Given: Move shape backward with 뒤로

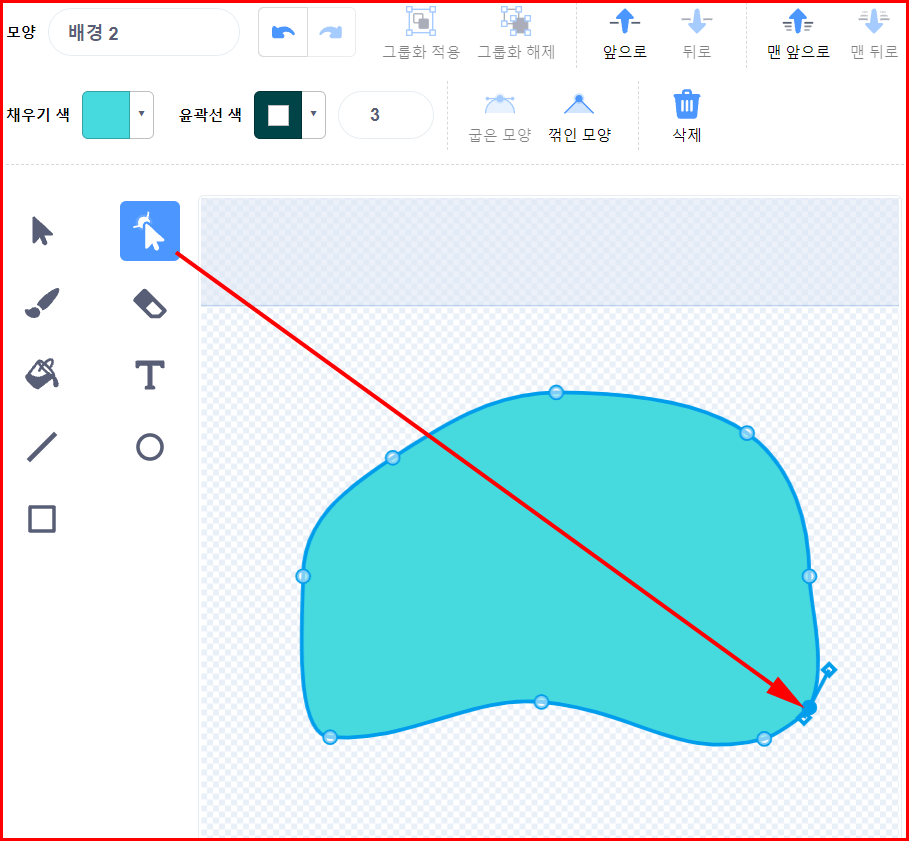Looking at the screenshot, I should (696, 34).
